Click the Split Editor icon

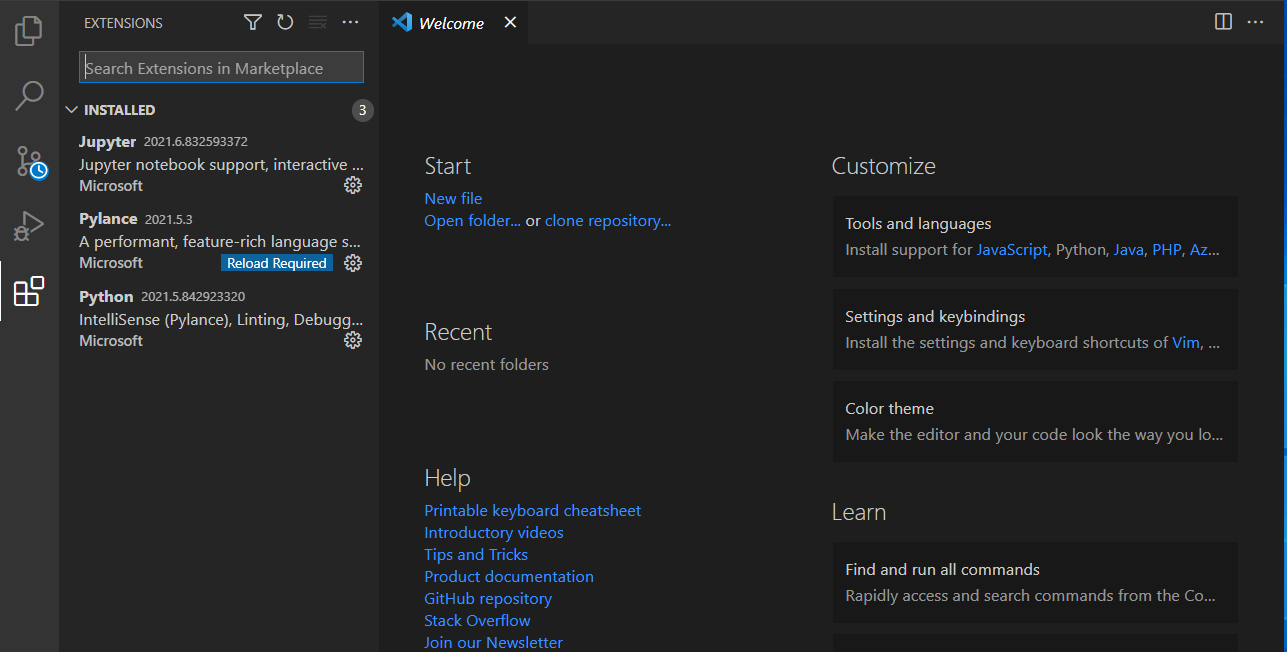(1223, 22)
